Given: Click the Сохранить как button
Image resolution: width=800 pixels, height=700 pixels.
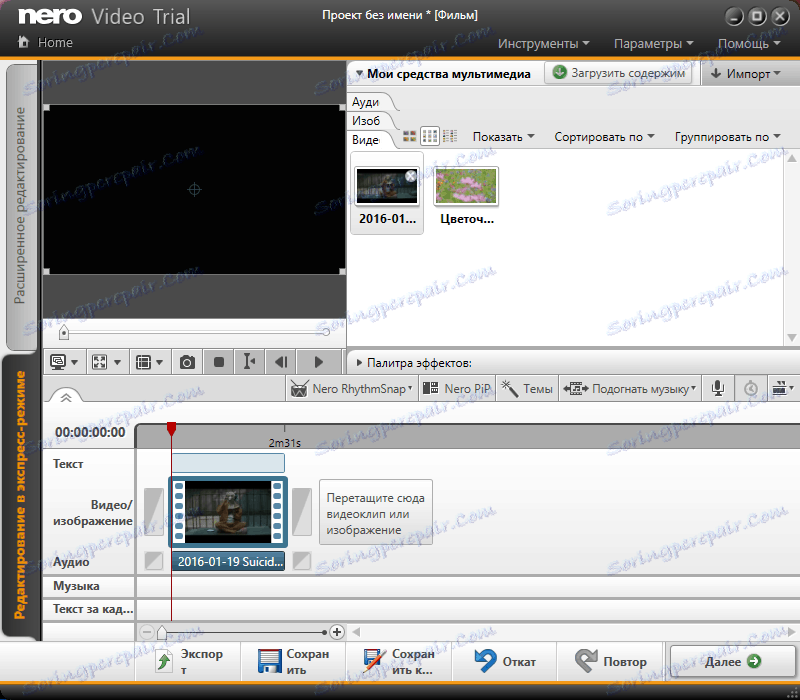Looking at the screenshot, I should (398, 662).
